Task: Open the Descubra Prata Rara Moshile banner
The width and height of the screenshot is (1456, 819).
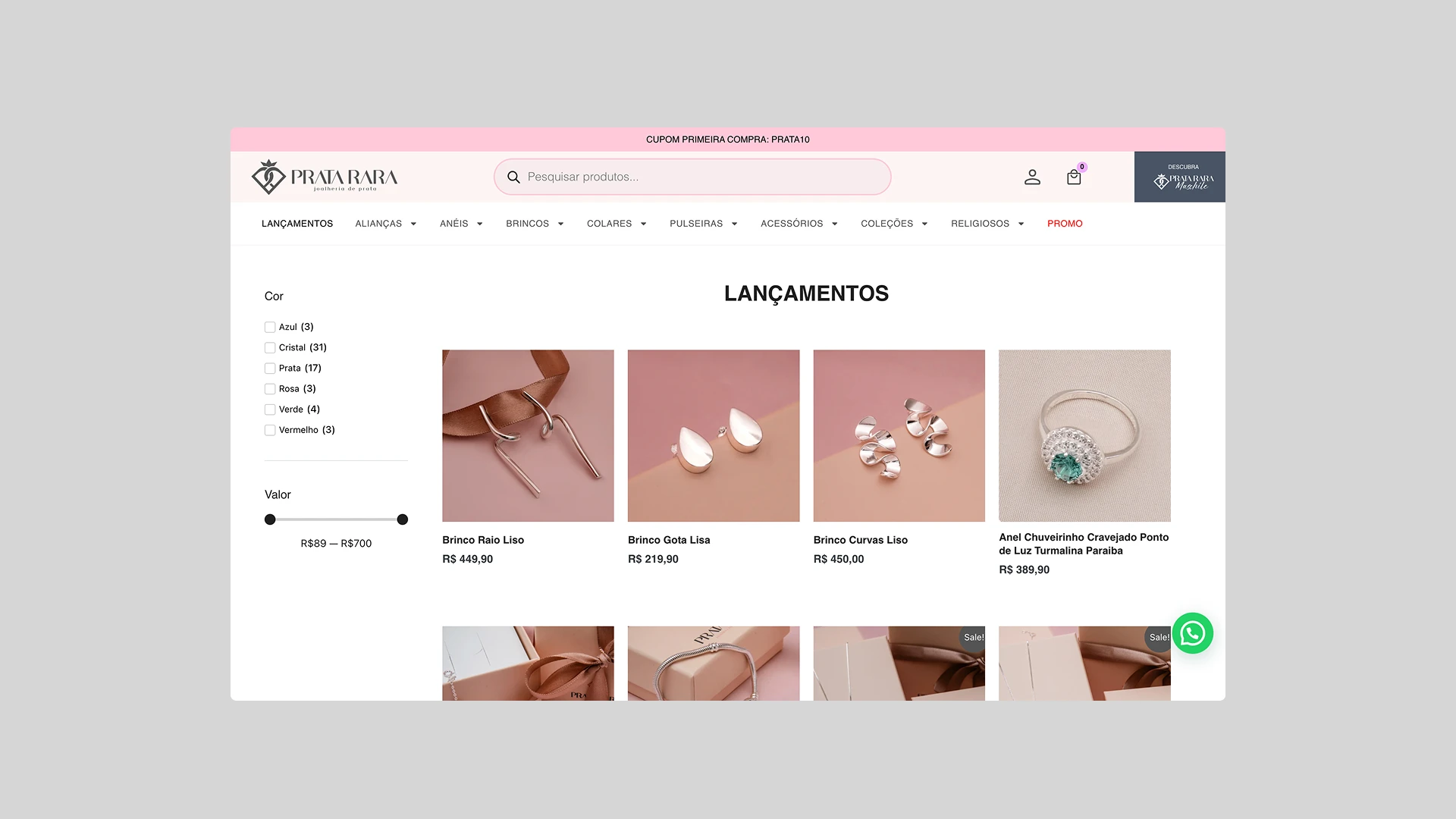Action: (1179, 177)
